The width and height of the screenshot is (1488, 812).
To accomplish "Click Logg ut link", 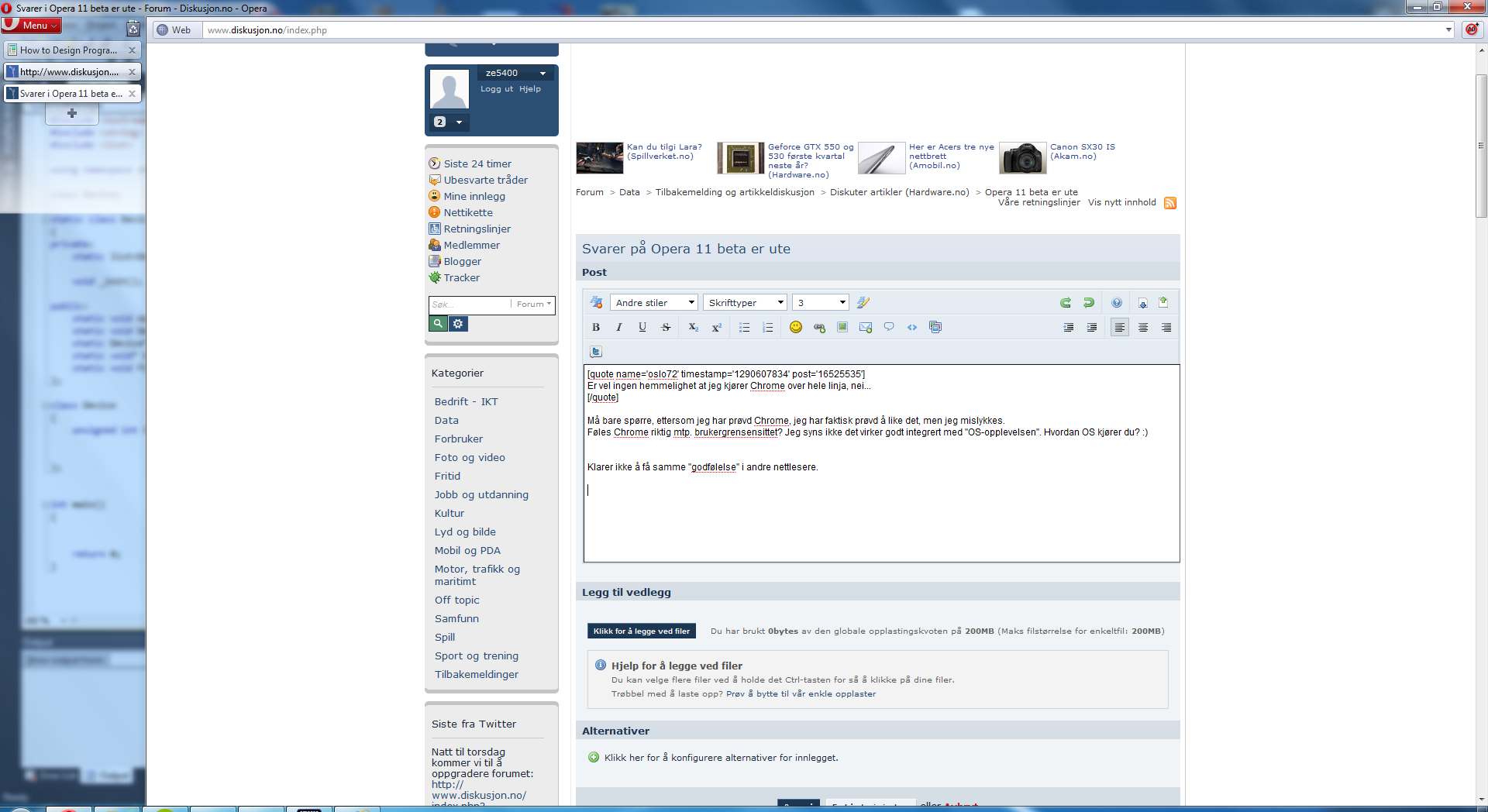I will pyautogui.click(x=497, y=89).
